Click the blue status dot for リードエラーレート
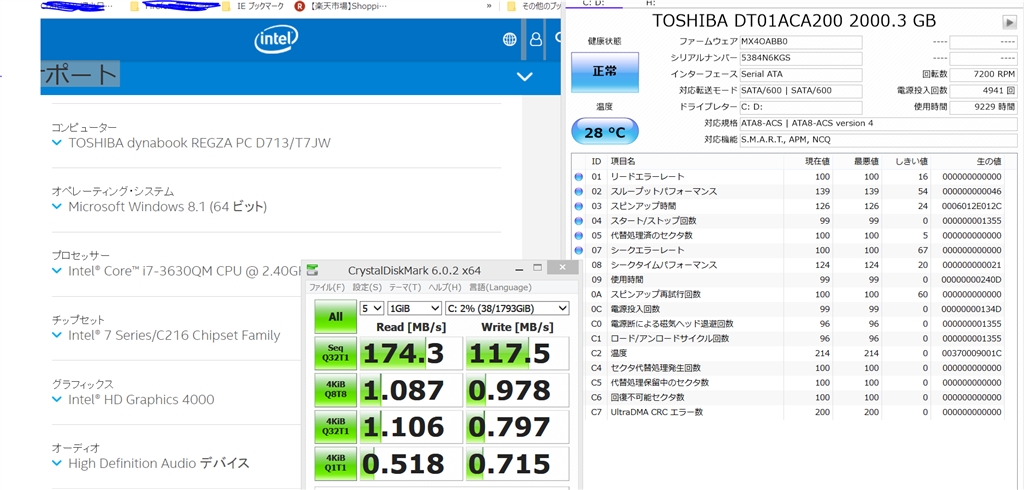Image resolution: width=1024 pixels, height=490 pixels. click(578, 176)
